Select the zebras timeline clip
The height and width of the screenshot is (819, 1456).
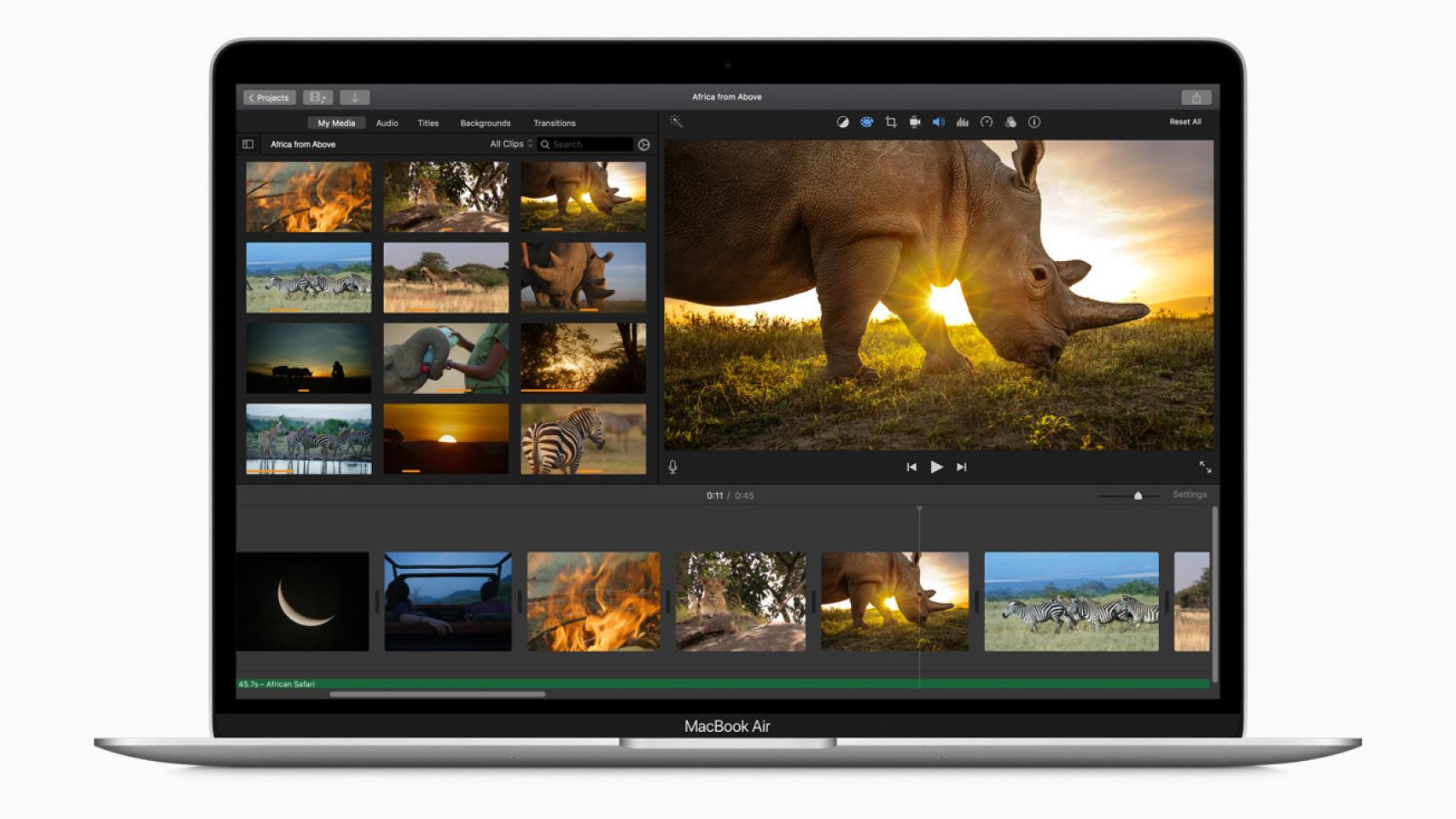point(1071,601)
